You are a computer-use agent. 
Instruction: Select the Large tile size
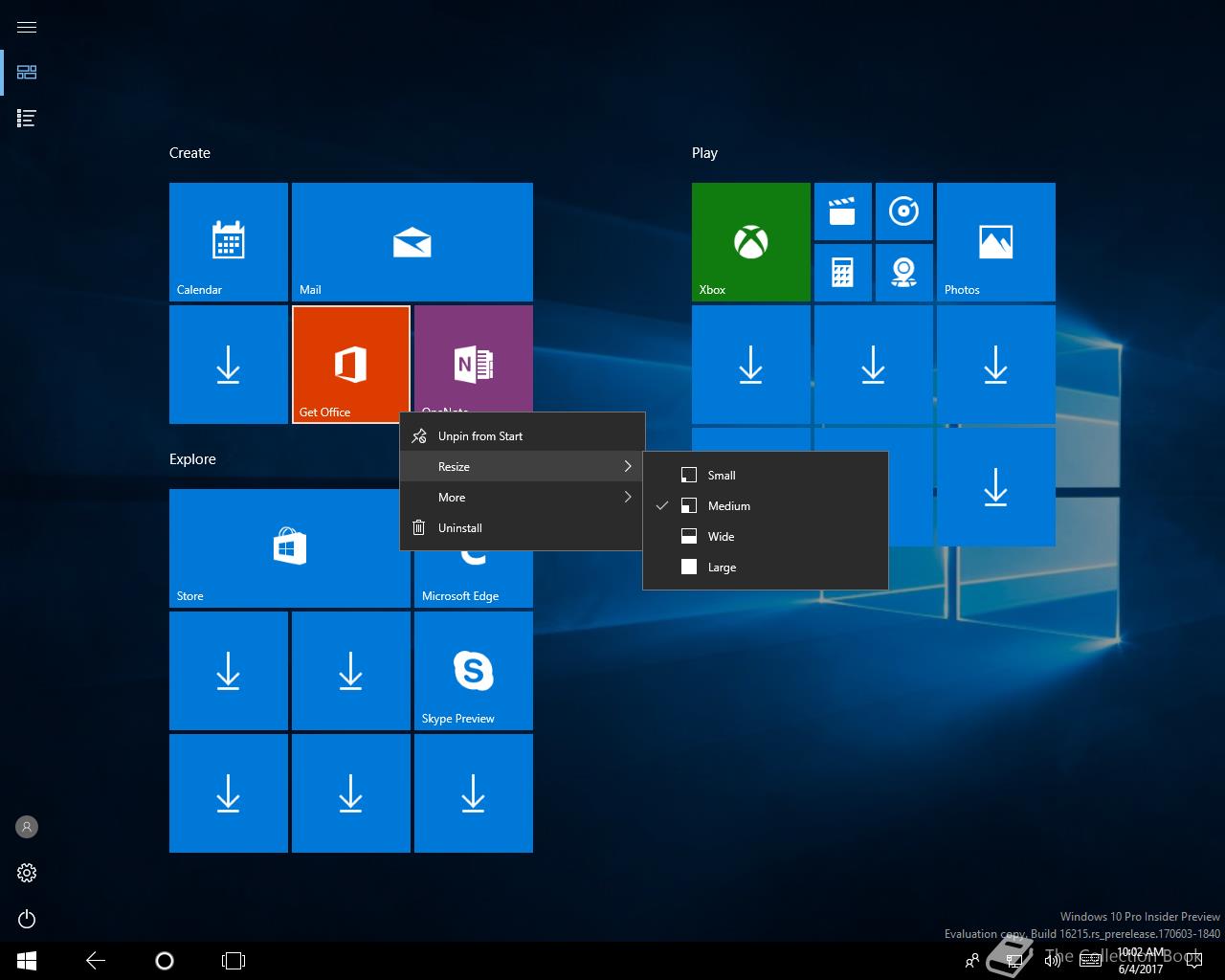click(x=766, y=567)
